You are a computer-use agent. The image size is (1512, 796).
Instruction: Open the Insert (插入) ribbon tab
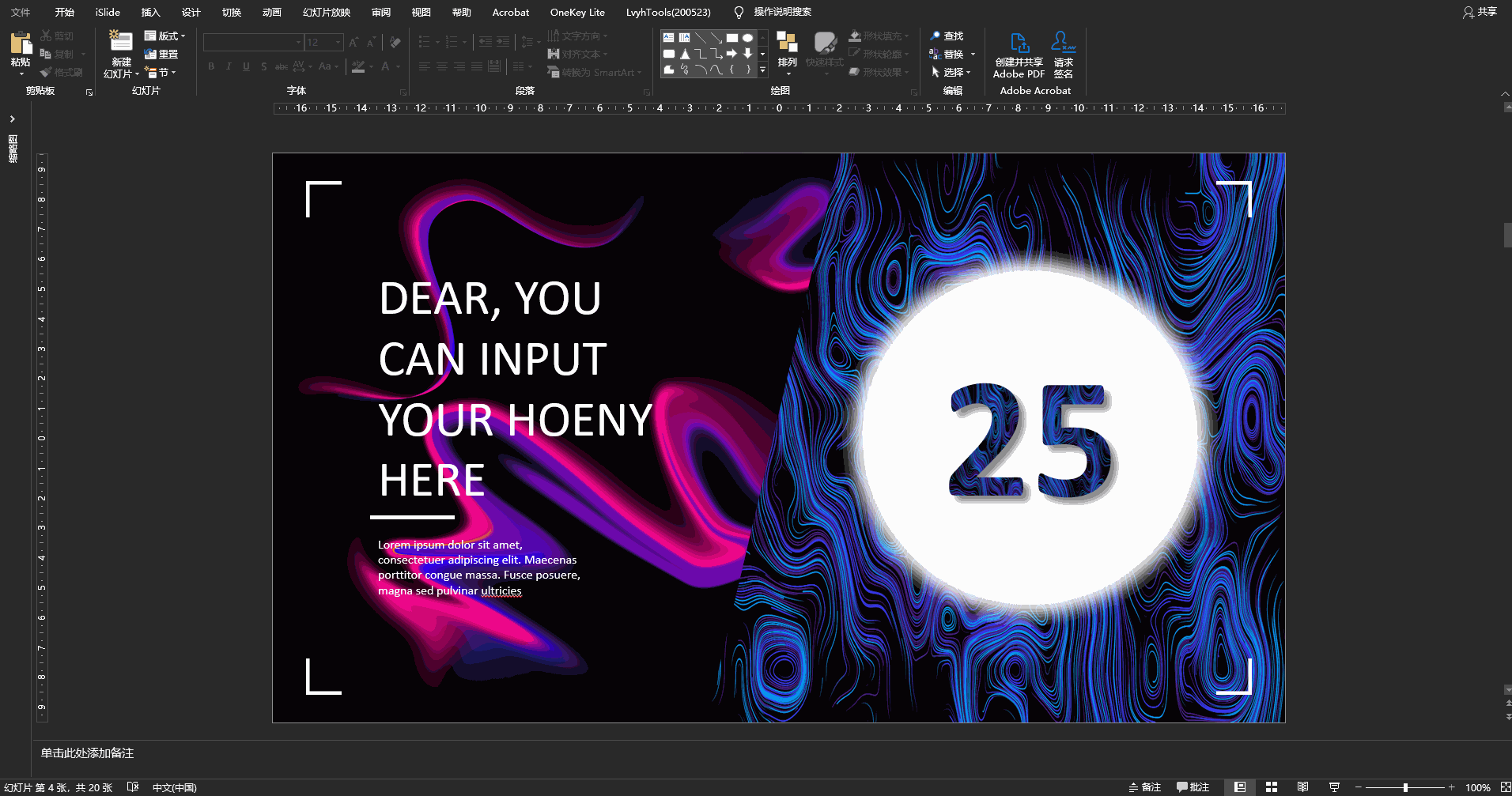pos(150,12)
